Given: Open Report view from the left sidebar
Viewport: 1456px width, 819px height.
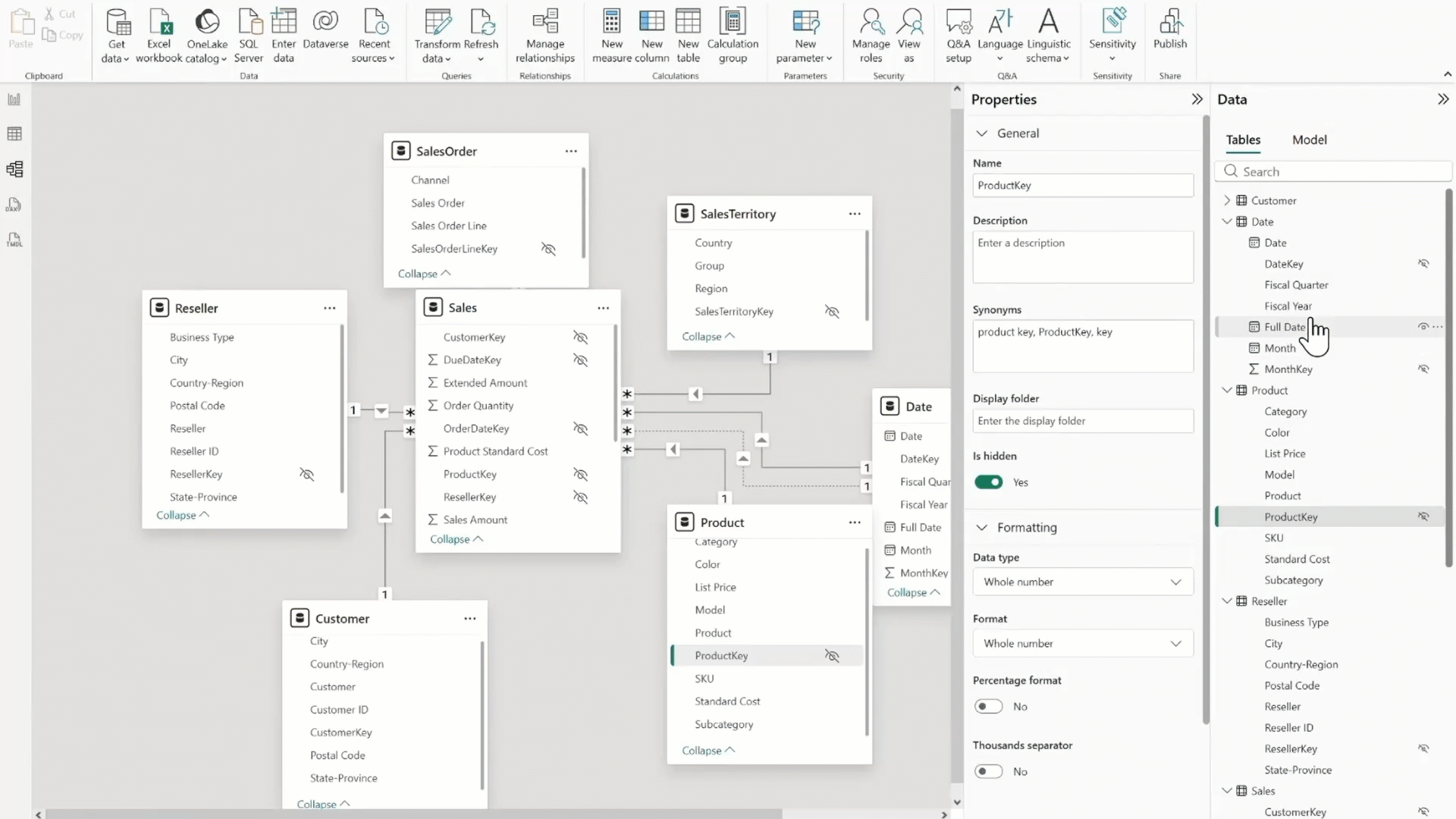Looking at the screenshot, I should [14, 99].
